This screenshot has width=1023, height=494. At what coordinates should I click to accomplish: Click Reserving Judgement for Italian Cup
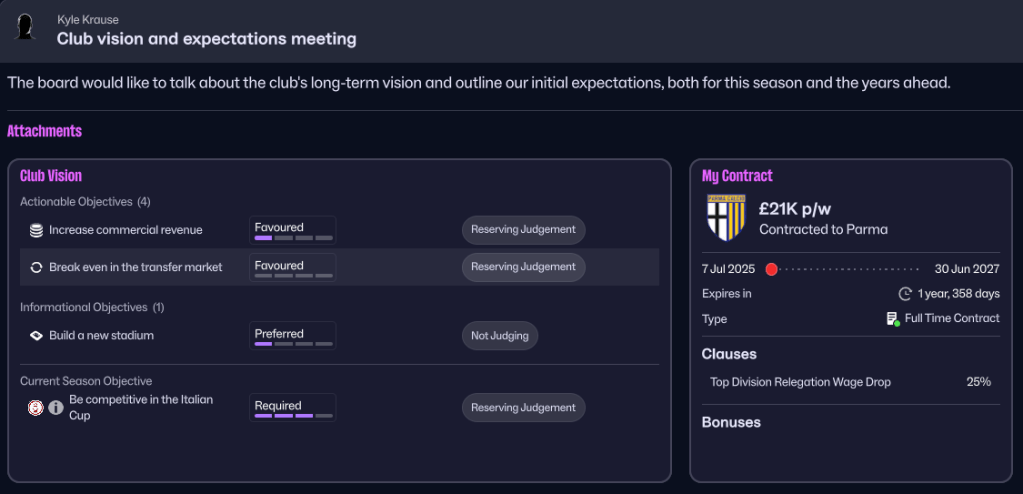(x=523, y=407)
